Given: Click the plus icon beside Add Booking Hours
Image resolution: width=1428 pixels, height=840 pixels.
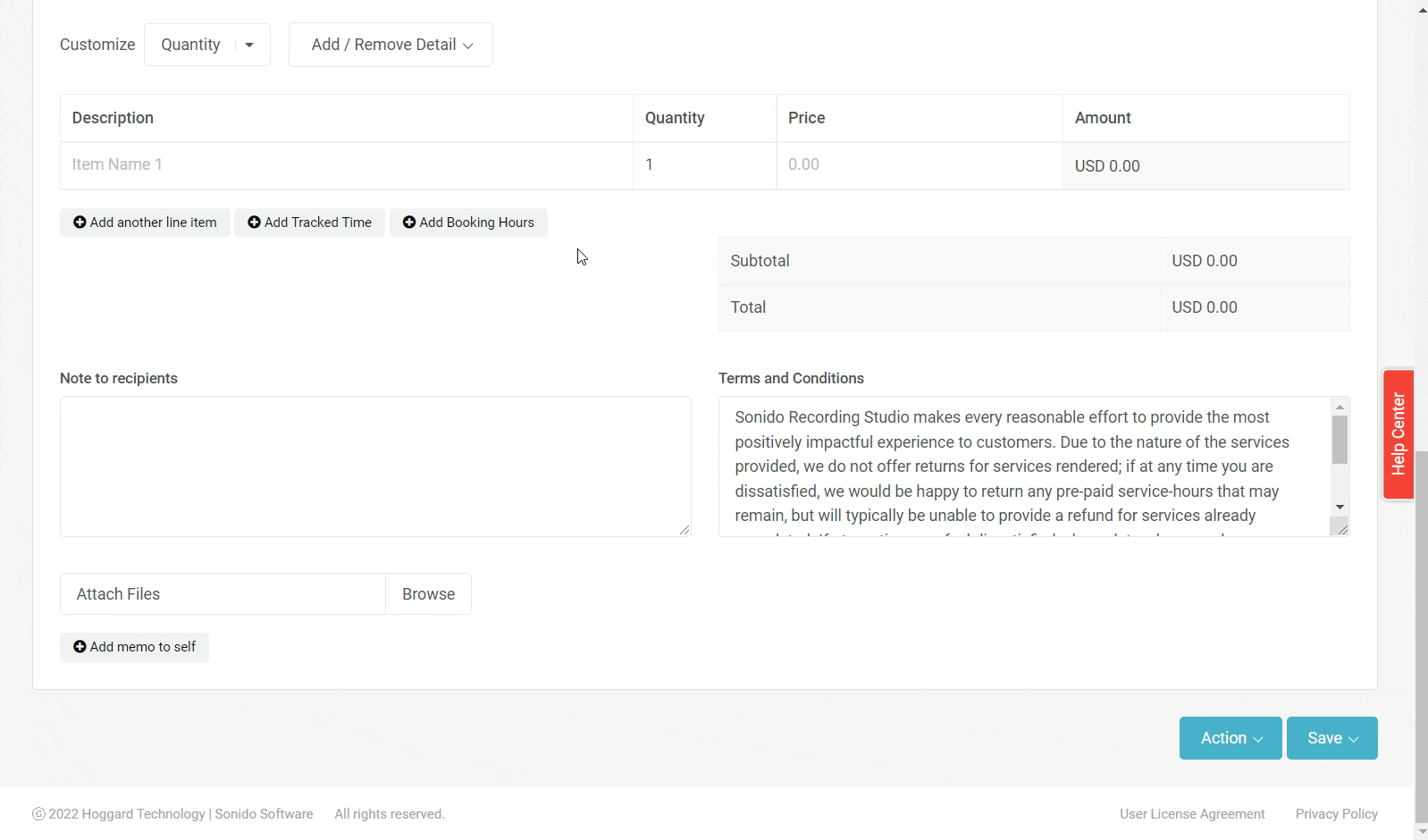Looking at the screenshot, I should [409, 223].
